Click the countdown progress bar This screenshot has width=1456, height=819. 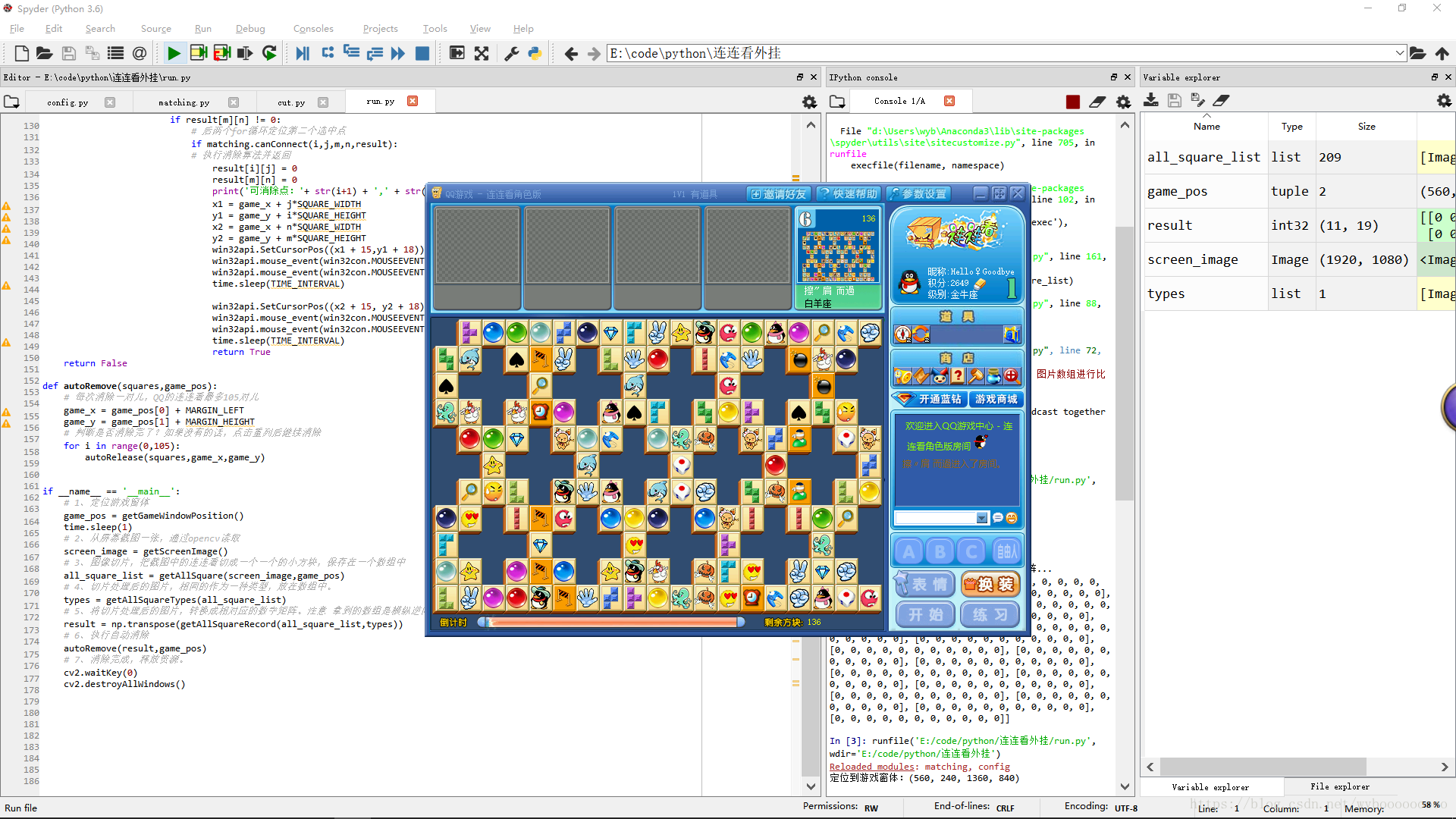(611, 623)
